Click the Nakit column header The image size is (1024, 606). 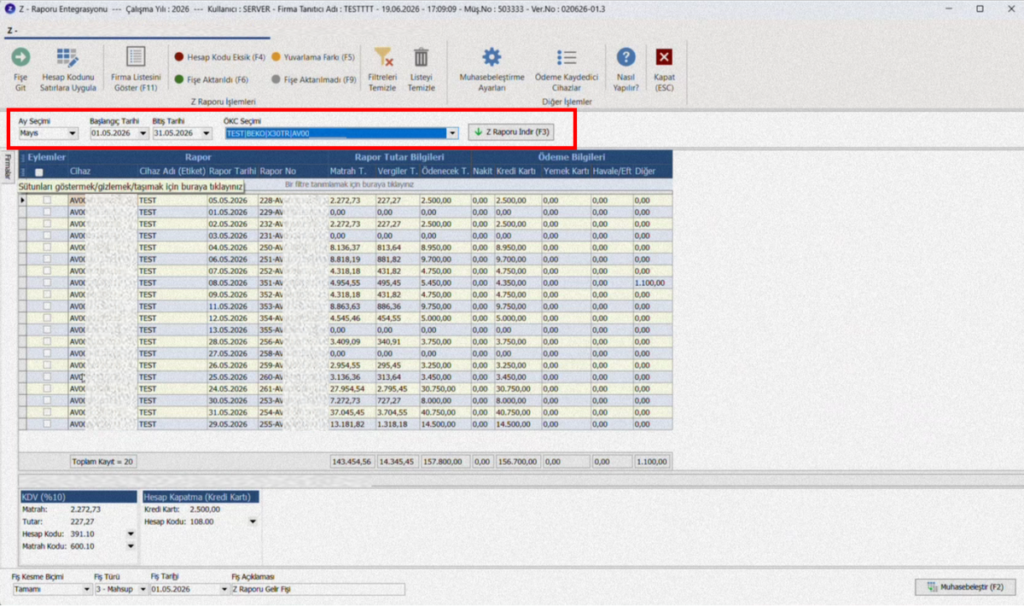click(x=483, y=171)
